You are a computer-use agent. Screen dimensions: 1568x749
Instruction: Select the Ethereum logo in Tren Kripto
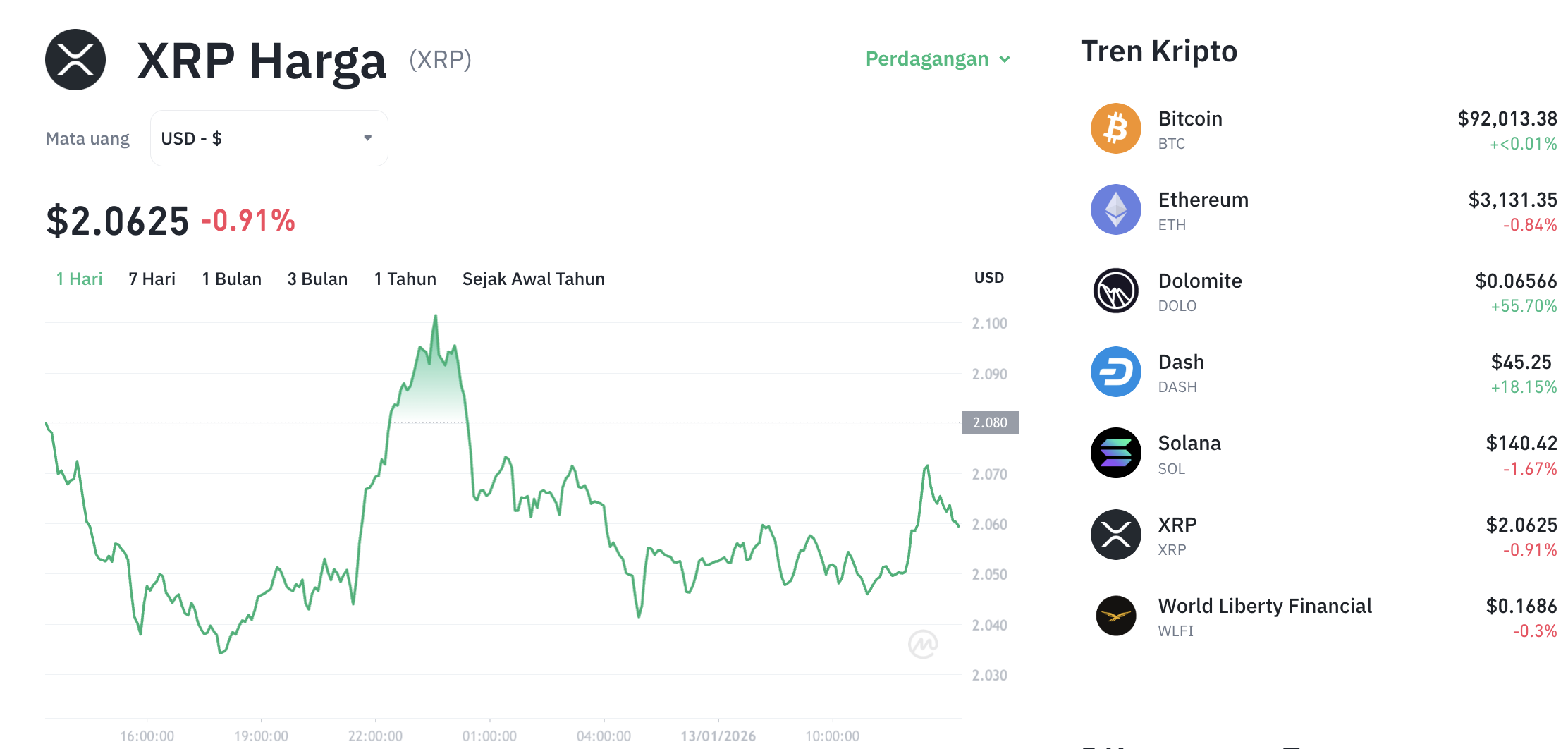pyautogui.click(x=1116, y=209)
